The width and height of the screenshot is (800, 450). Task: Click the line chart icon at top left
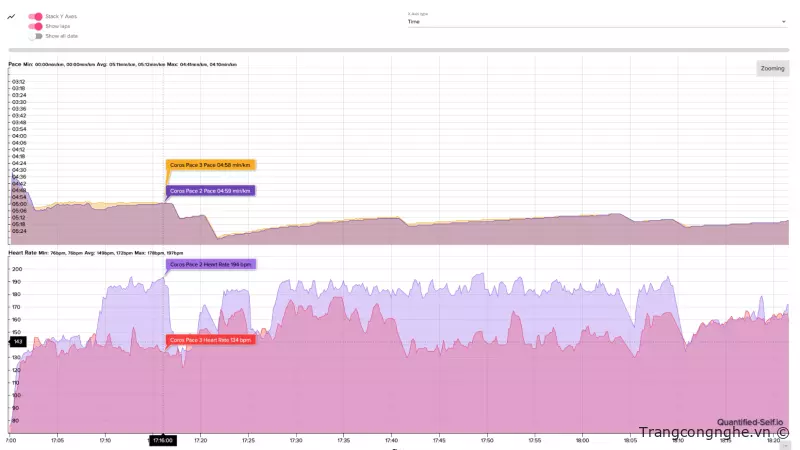tap(11, 16)
